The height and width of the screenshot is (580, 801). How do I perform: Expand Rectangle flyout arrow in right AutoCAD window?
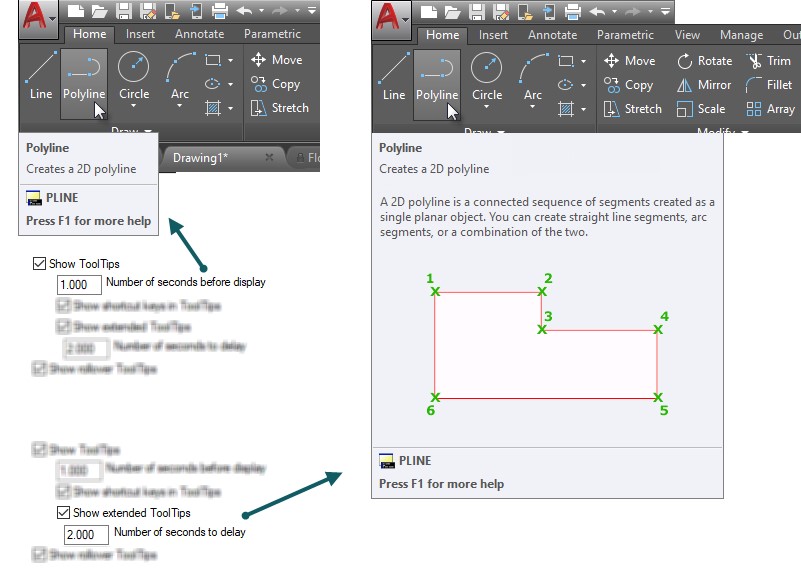tap(583, 61)
